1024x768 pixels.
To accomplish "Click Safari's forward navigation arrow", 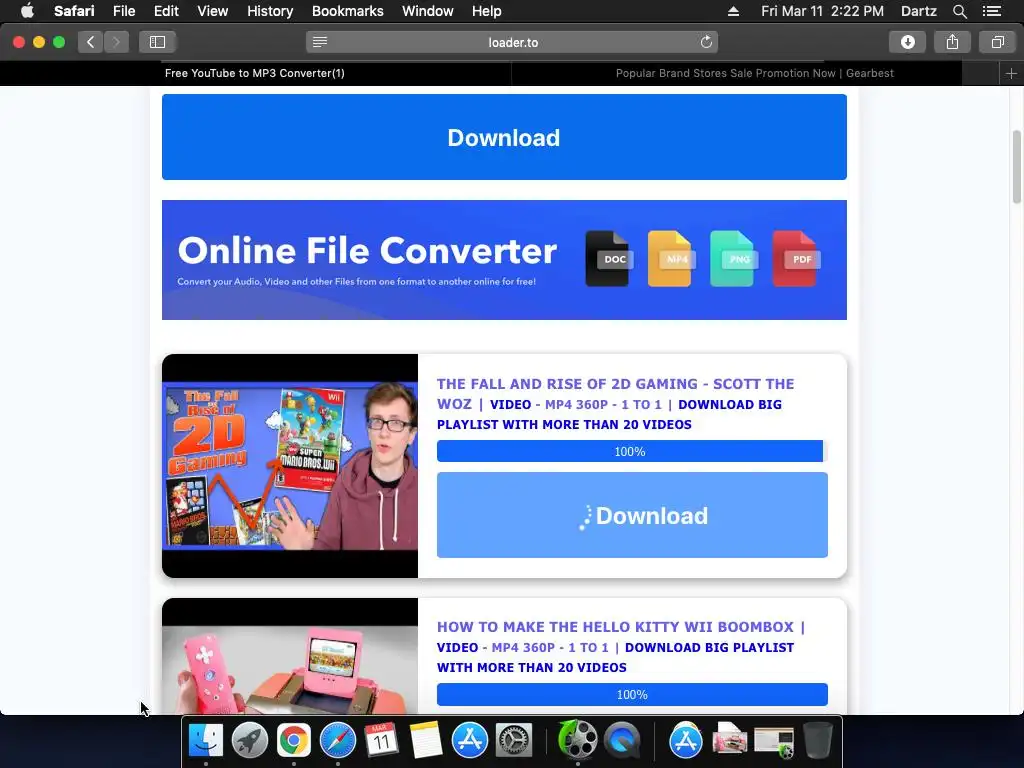I will pyautogui.click(x=116, y=42).
